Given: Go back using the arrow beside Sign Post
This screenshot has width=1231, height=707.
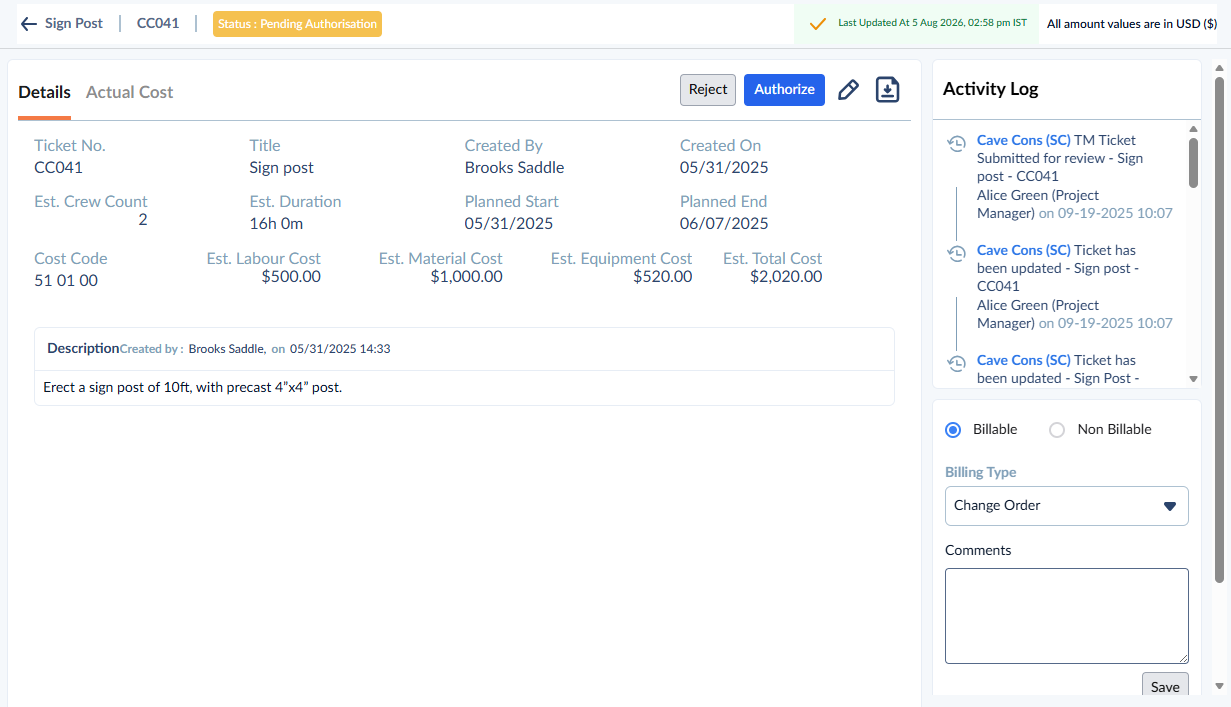Looking at the screenshot, I should (x=29, y=23).
